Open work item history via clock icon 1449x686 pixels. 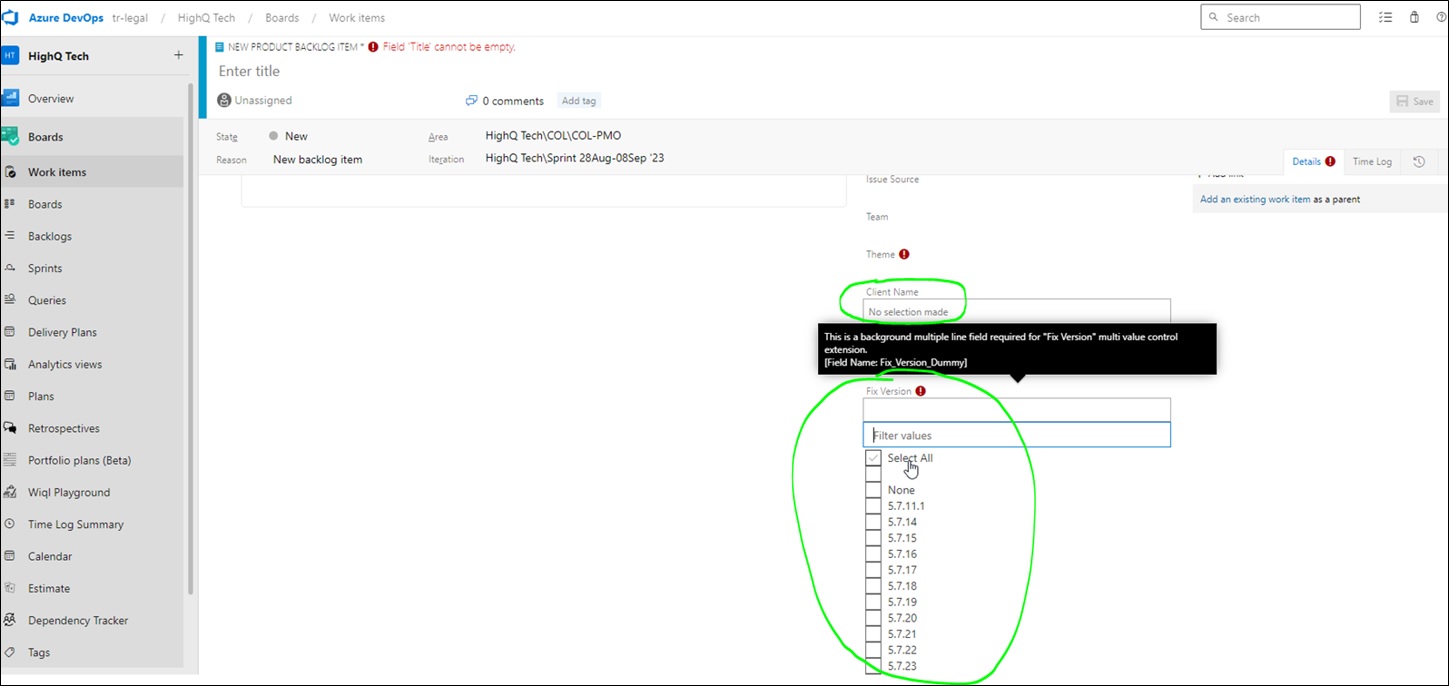click(x=1419, y=161)
